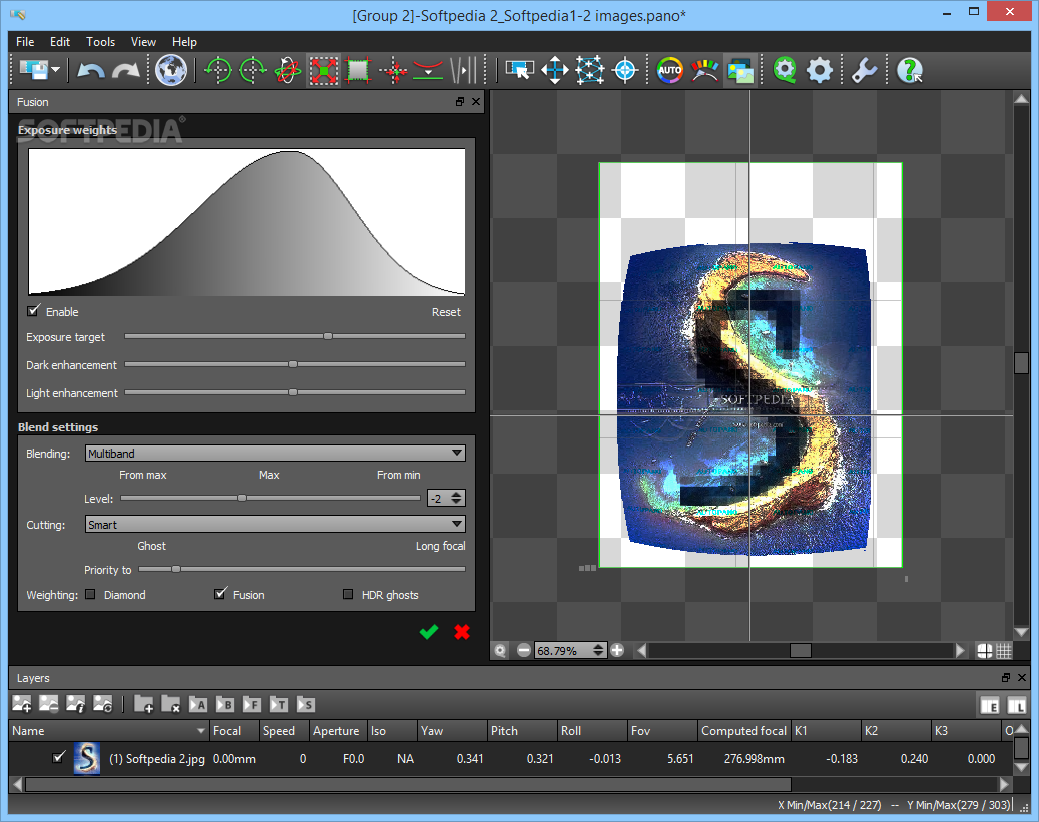Click the group by aperture A icon
1039x822 pixels.
click(197, 704)
